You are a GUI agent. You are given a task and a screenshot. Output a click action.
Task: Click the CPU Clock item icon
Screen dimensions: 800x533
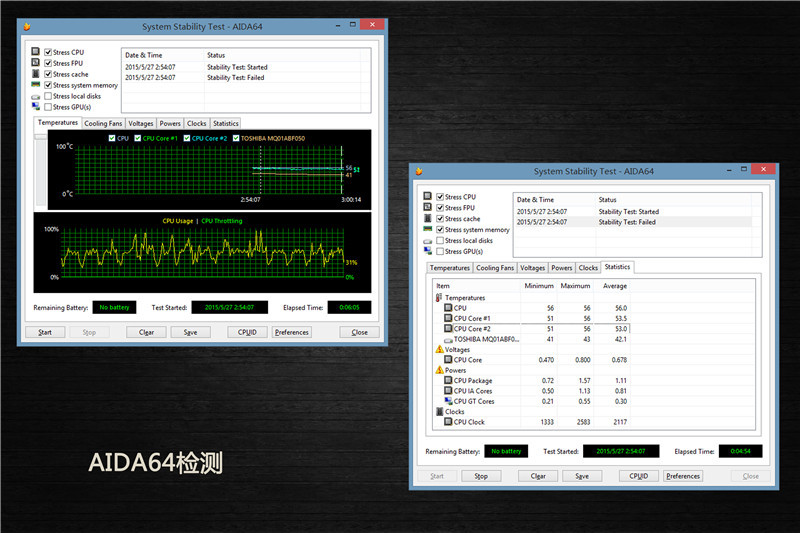point(447,422)
